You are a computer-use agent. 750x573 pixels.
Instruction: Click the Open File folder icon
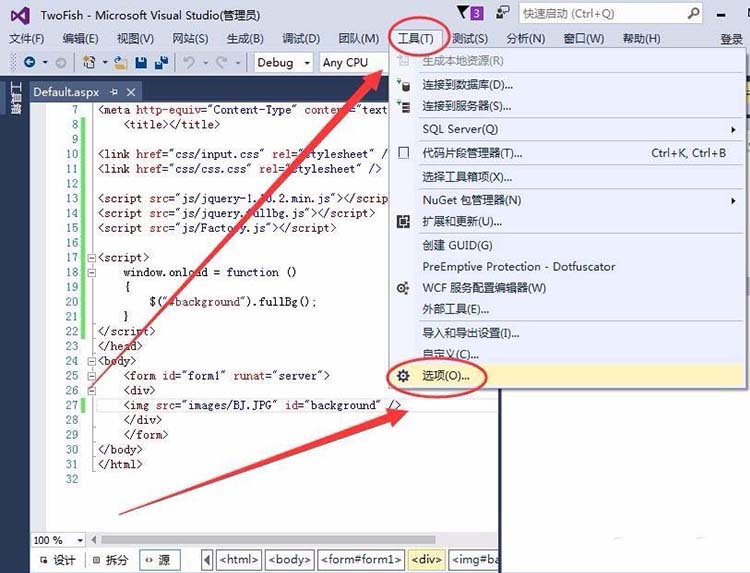coord(120,62)
